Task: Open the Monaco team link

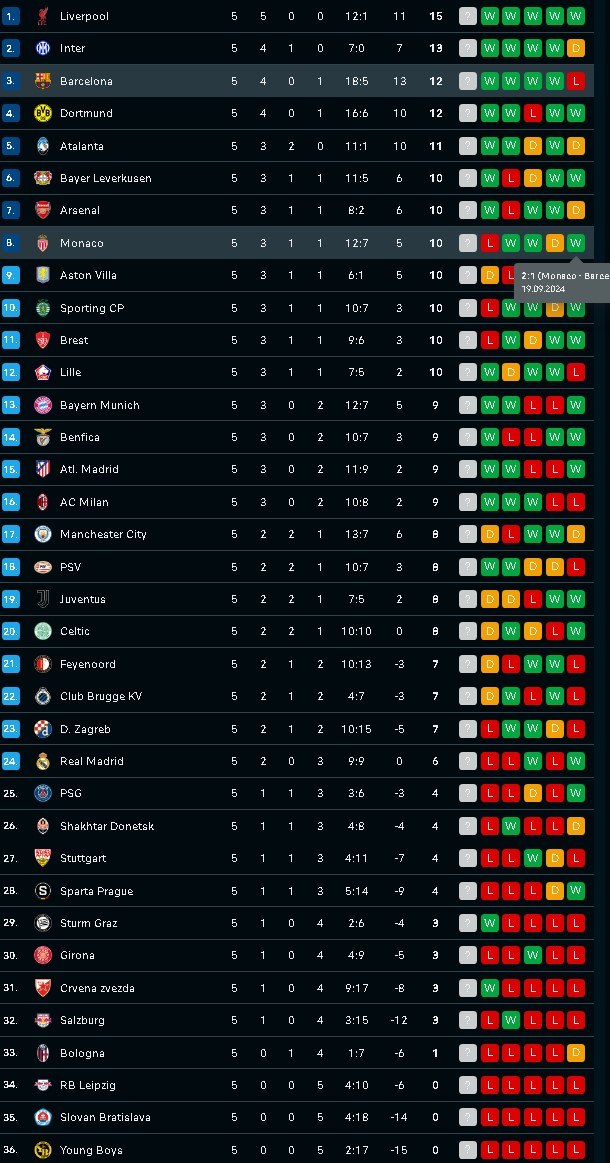Action: [82, 243]
